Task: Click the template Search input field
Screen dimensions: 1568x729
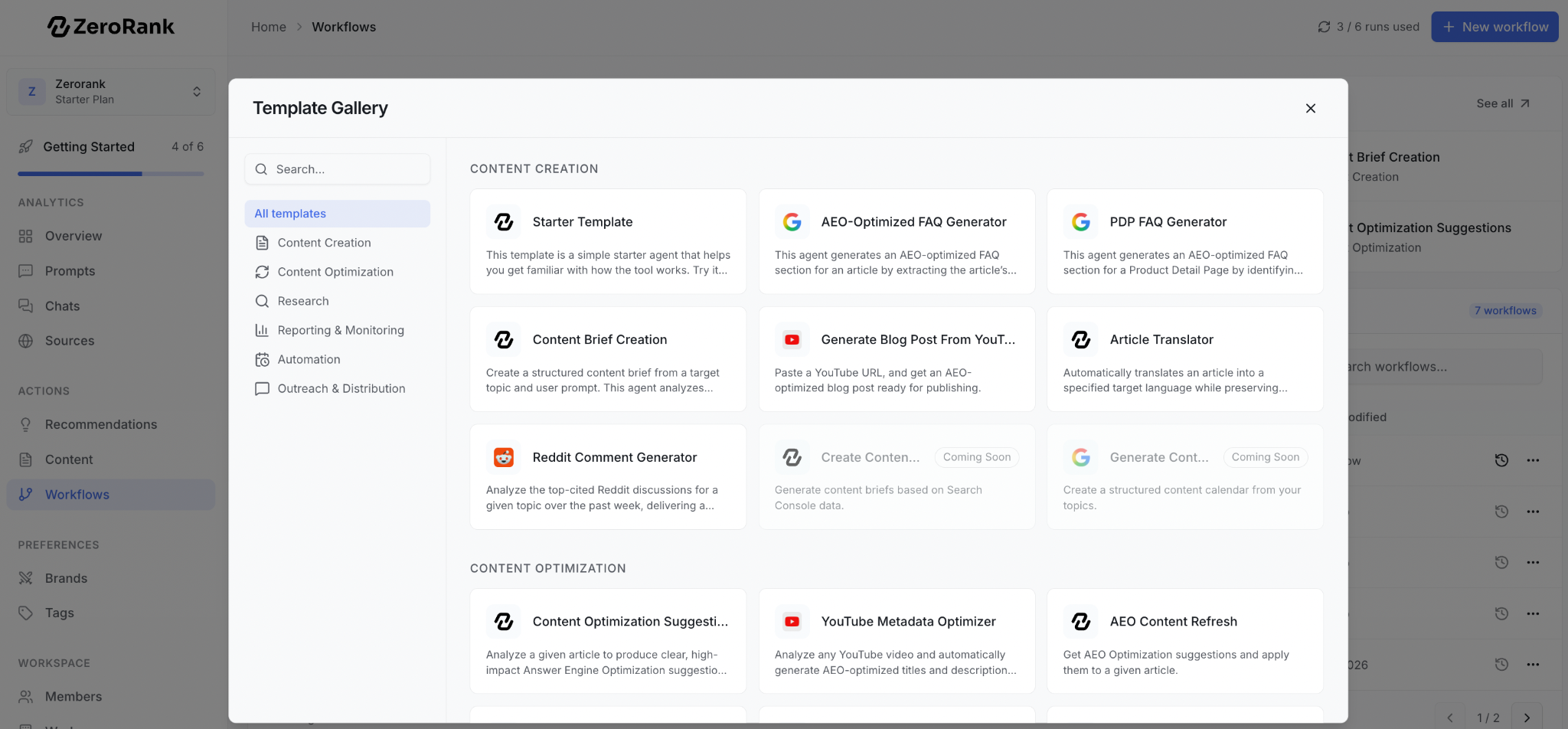Action: (338, 169)
